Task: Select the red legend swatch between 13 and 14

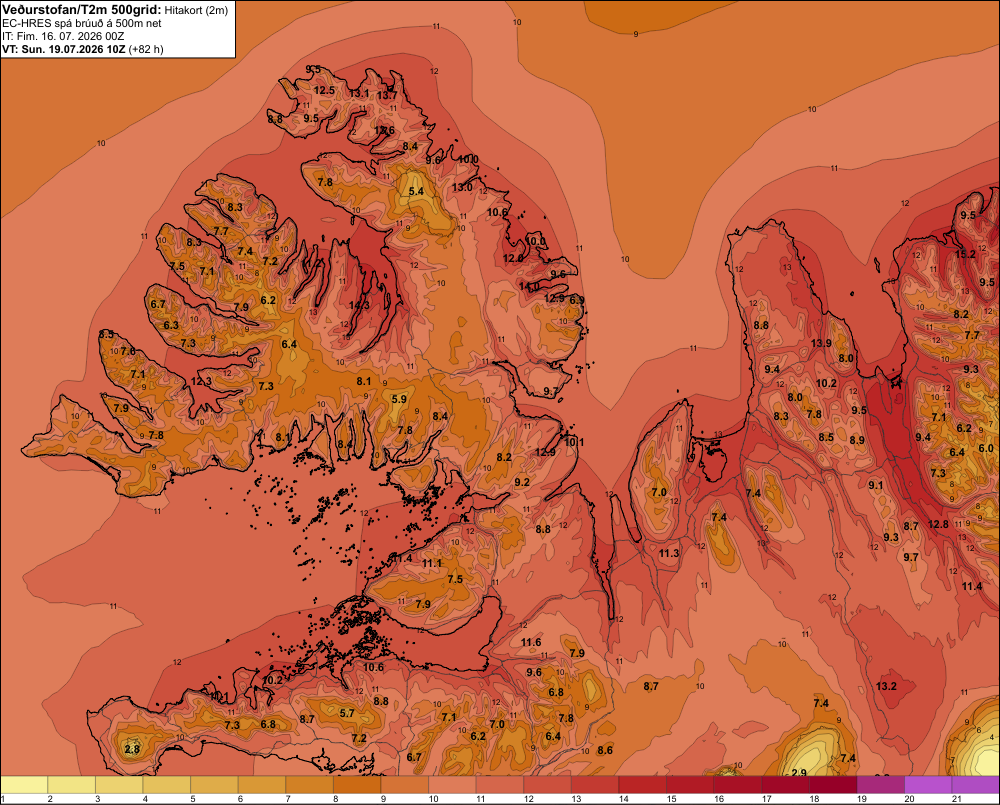Action: pyautogui.click(x=595, y=785)
